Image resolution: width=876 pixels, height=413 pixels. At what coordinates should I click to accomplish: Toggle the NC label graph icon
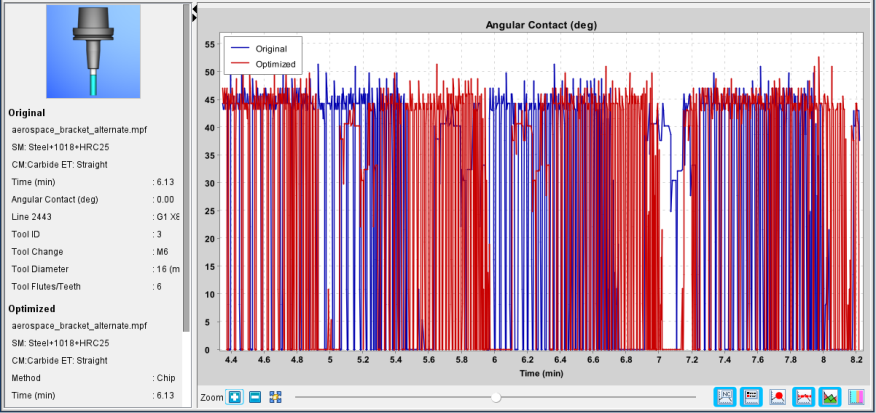pyautogui.click(x=725, y=397)
